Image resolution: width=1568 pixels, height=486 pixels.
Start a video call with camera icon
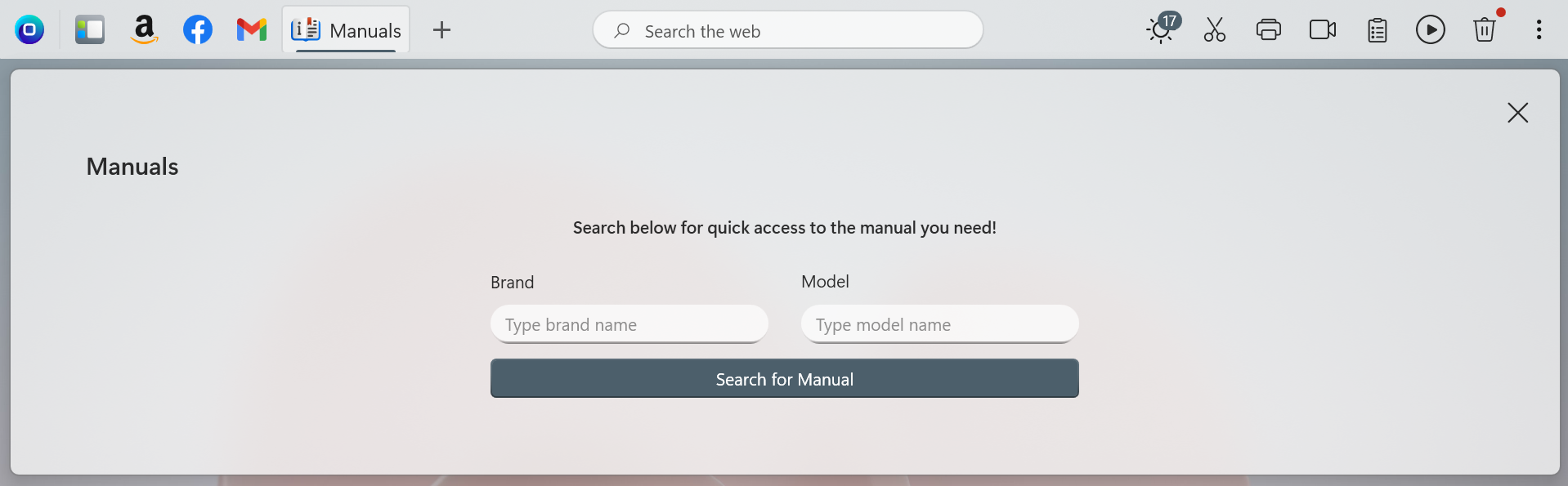(1322, 29)
